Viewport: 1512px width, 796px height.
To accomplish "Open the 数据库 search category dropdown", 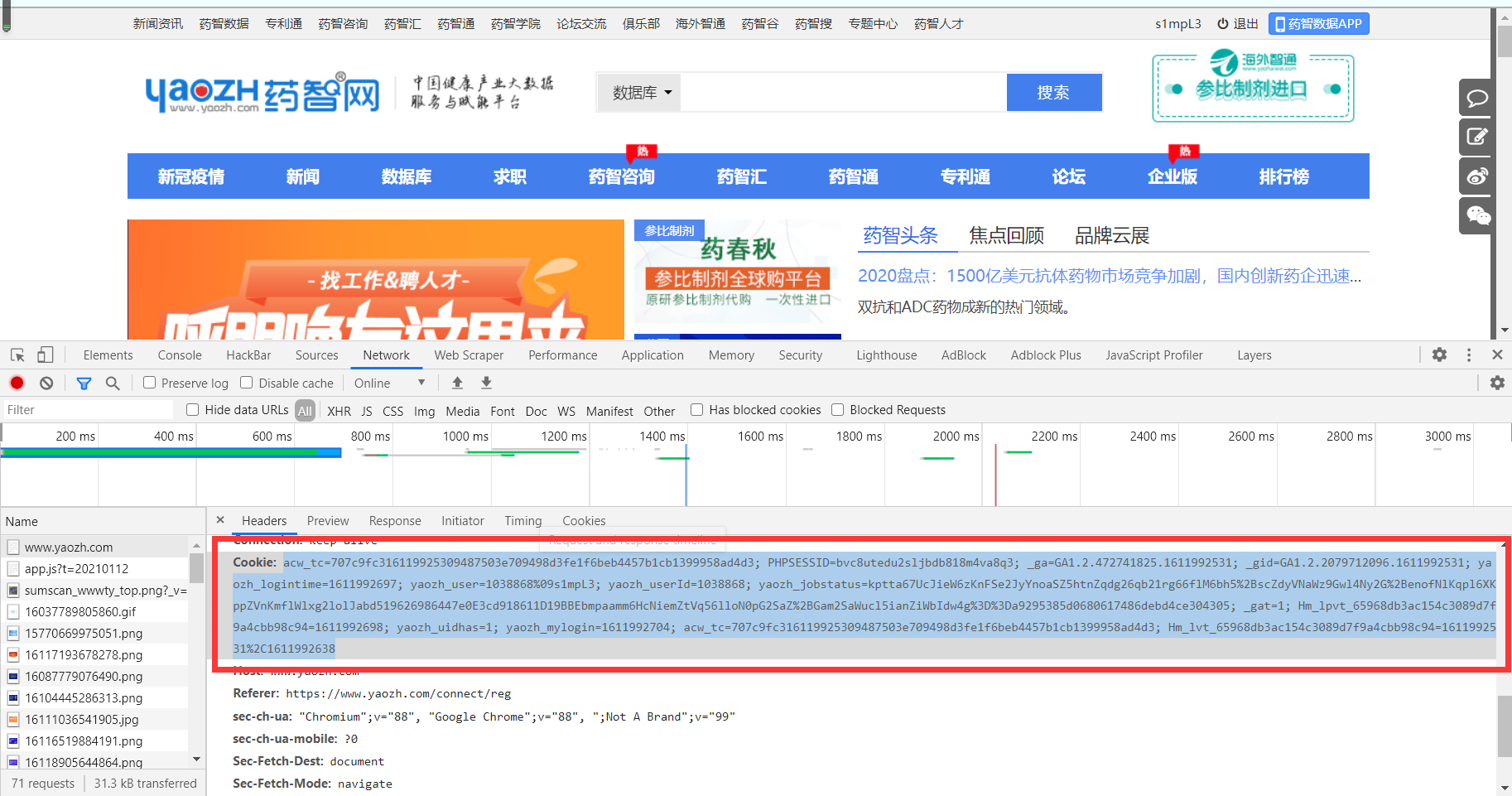I will click(641, 93).
